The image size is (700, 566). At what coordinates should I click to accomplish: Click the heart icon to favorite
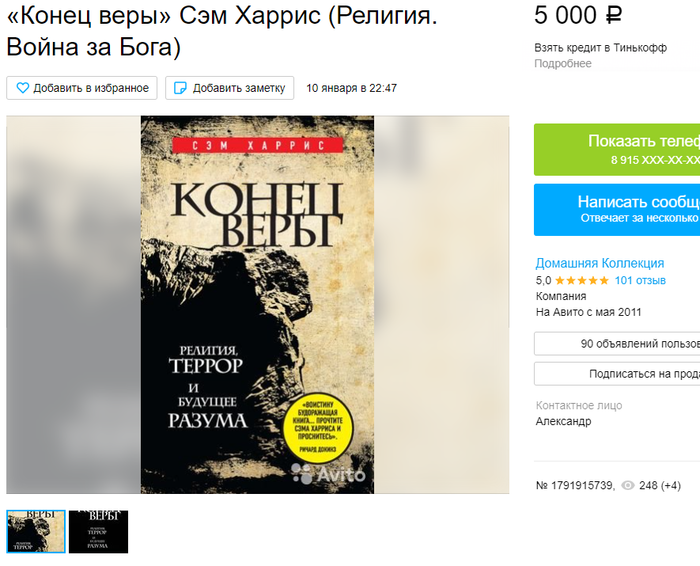click(x=22, y=88)
